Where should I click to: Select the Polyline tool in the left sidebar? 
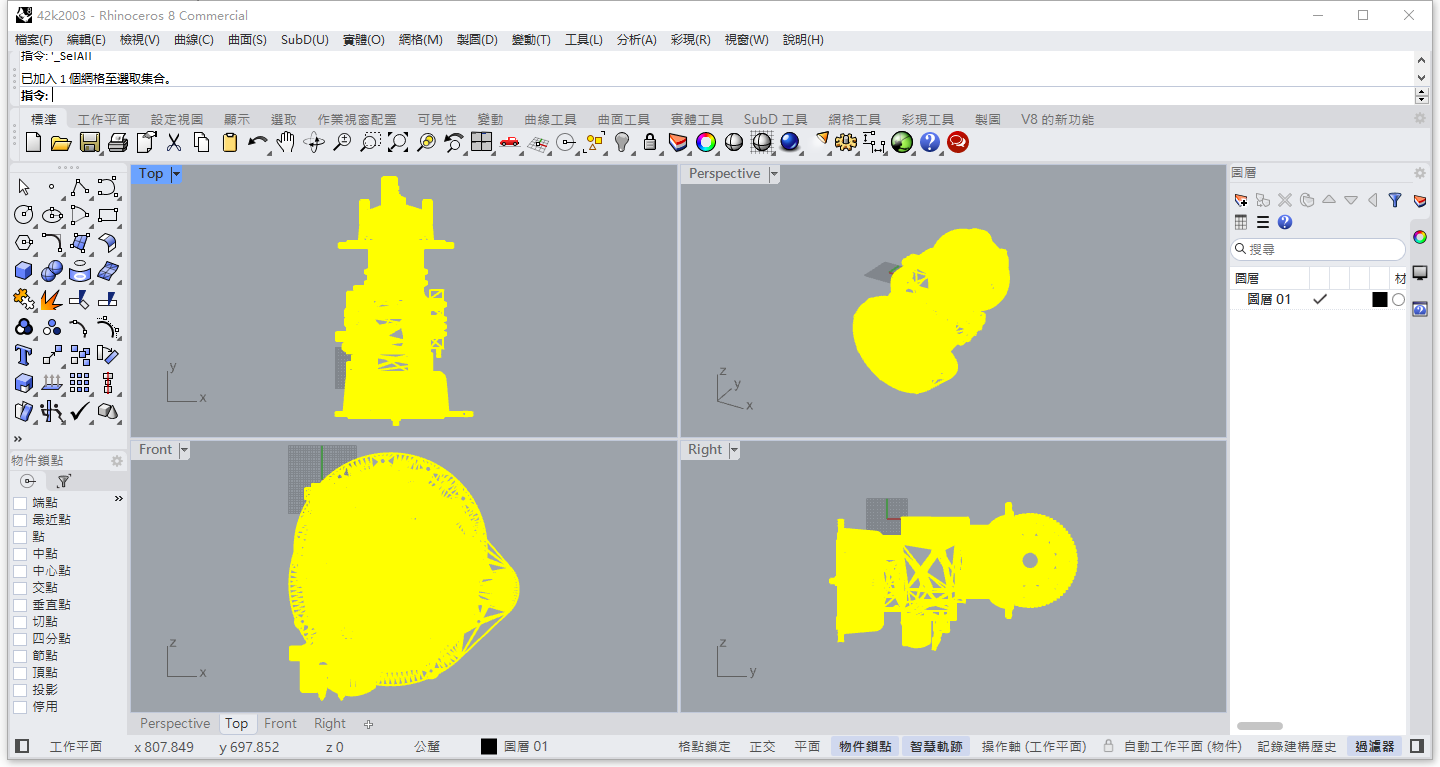[x=80, y=187]
